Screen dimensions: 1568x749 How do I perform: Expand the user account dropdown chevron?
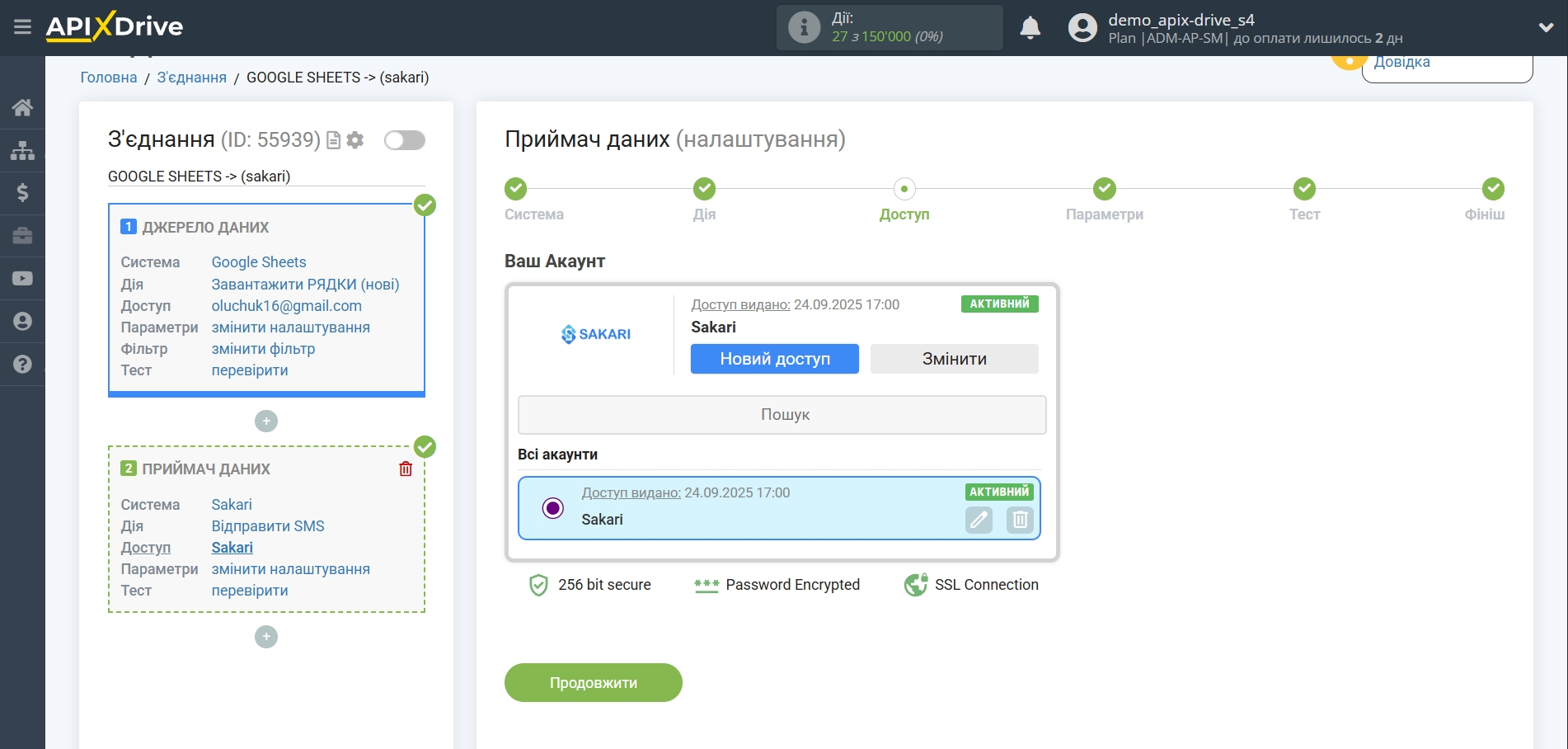click(1546, 27)
